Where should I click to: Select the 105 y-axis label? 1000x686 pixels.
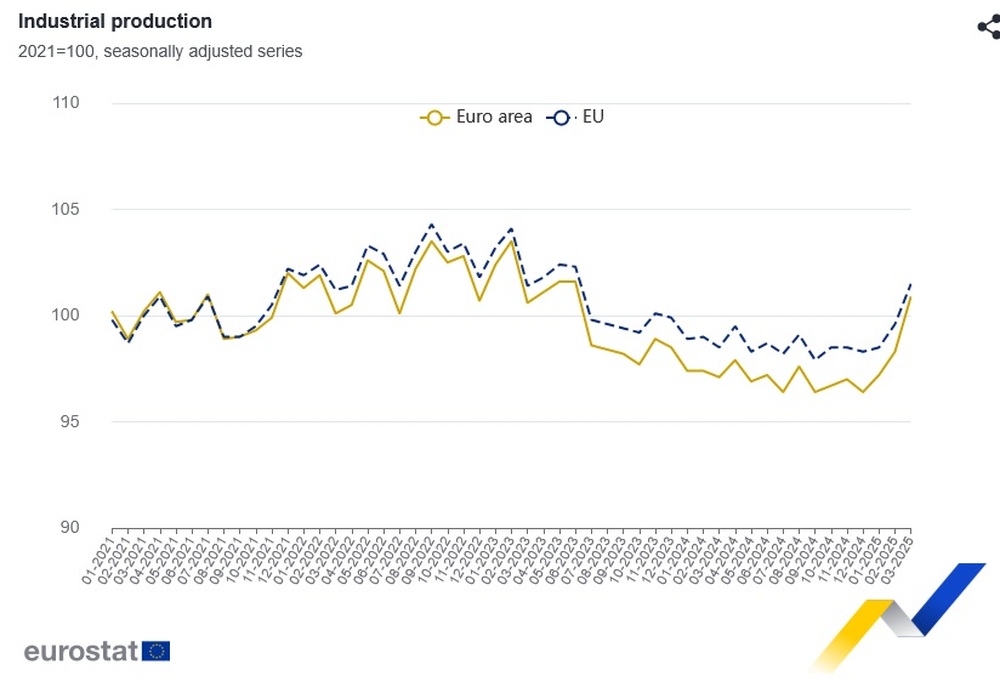pyautogui.click(x=65, y=210)
